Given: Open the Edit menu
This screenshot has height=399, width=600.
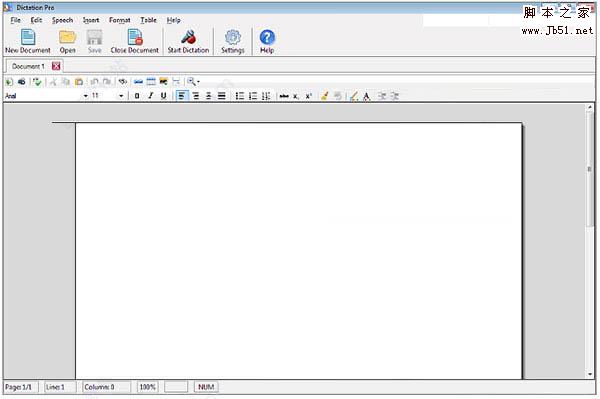Looking at the screenshot, I should (36, 20).
